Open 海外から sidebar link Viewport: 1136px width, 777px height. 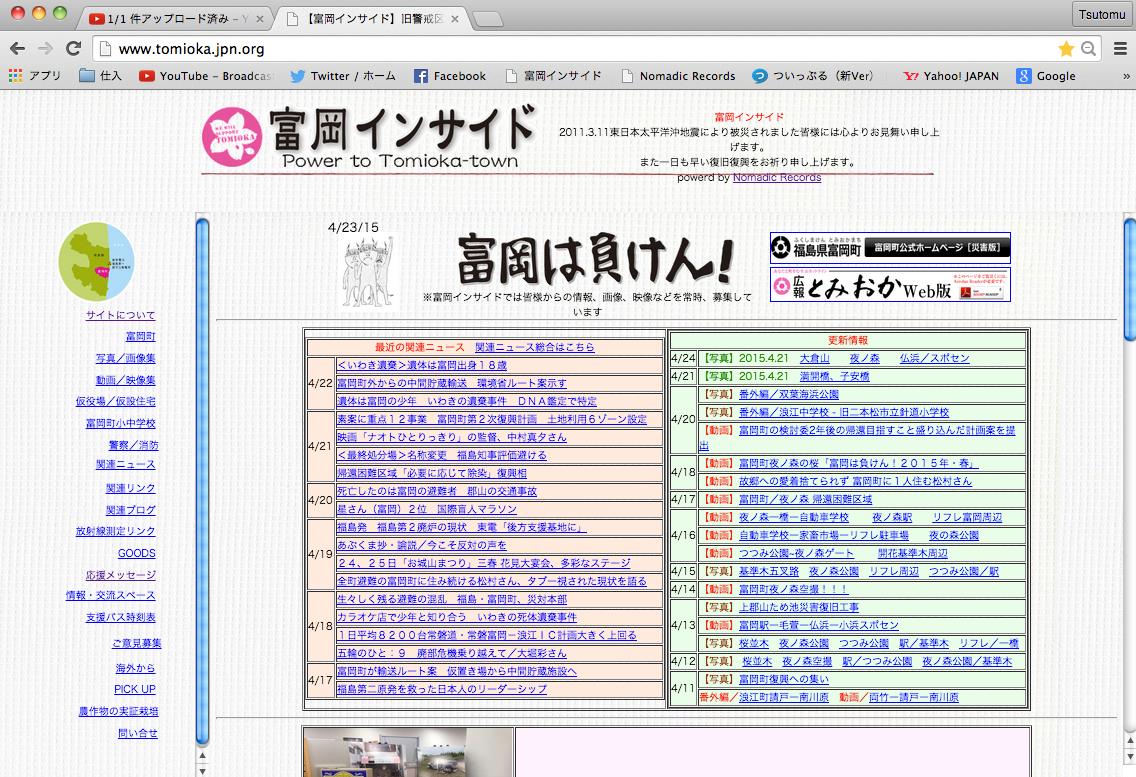tap(135, 668)
